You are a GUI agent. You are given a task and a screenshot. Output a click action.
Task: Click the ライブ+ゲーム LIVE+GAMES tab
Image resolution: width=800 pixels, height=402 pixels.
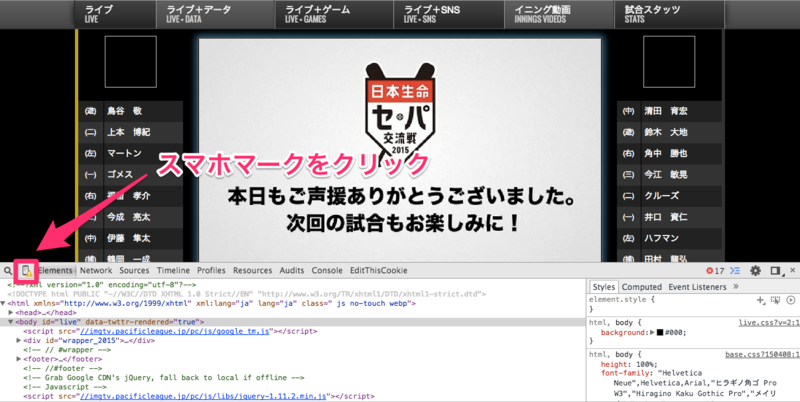click(335, 14)
